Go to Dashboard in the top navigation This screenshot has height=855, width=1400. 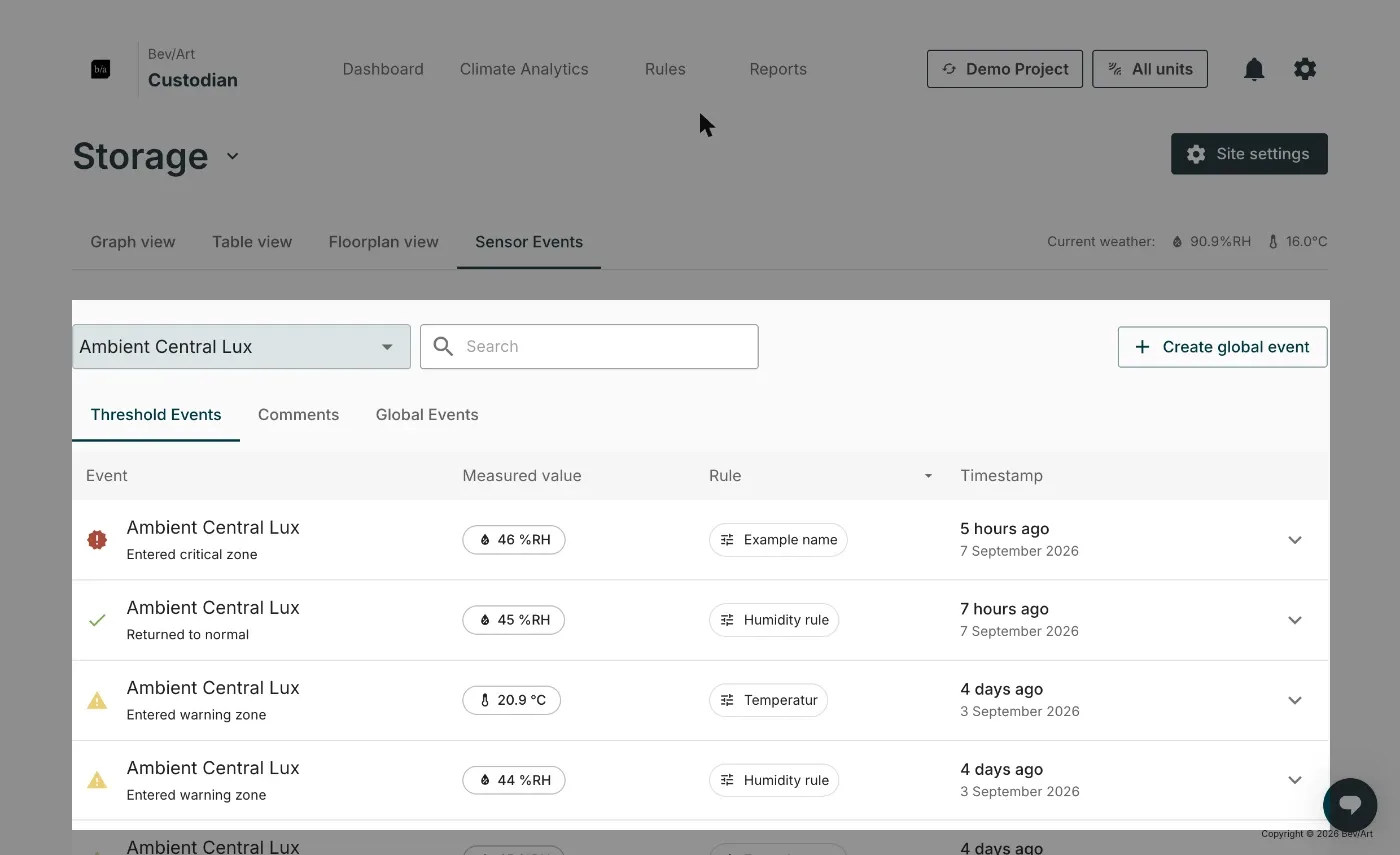pos(383,69)
